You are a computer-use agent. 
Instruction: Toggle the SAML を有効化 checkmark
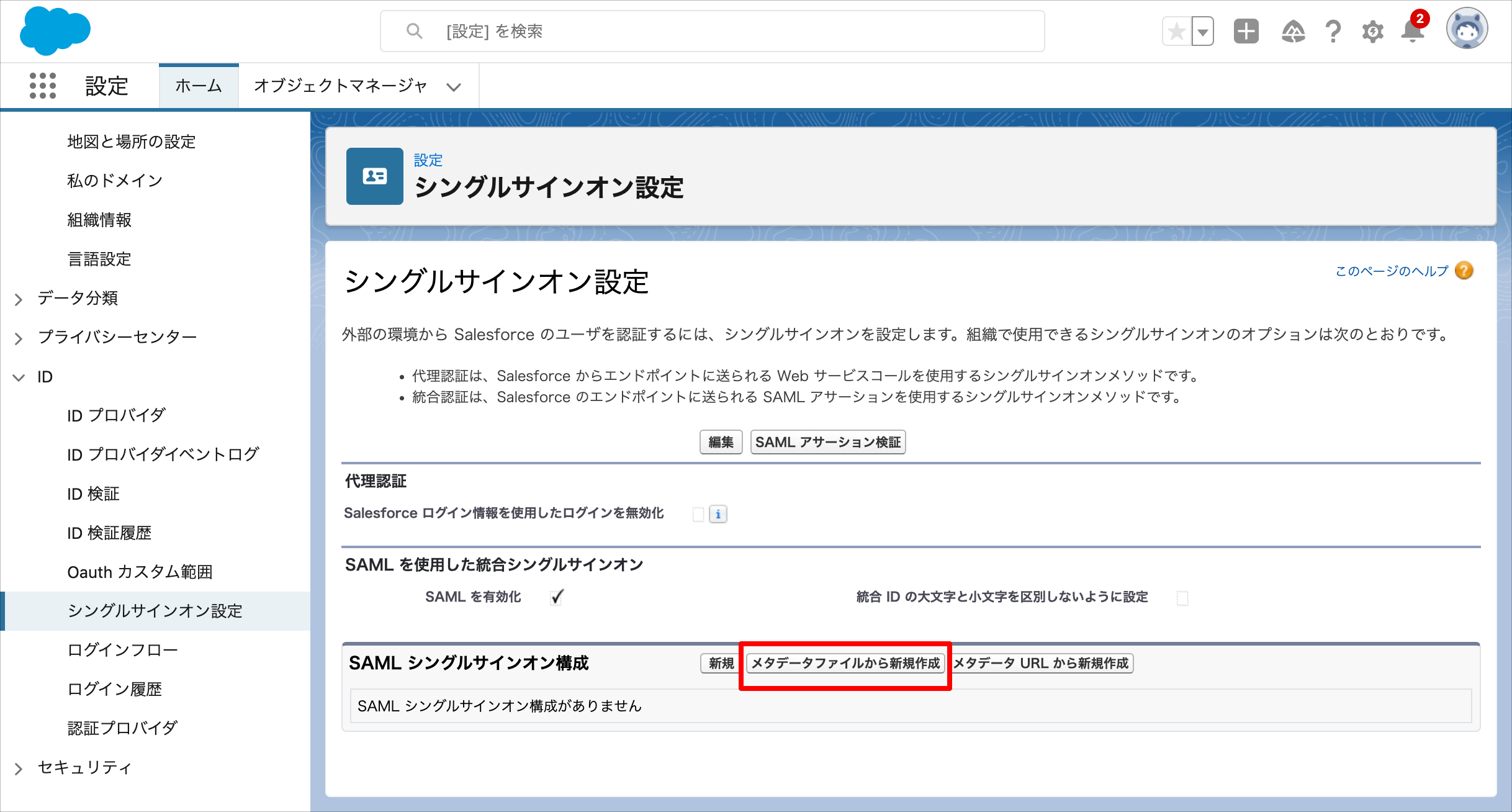(557, 597)
